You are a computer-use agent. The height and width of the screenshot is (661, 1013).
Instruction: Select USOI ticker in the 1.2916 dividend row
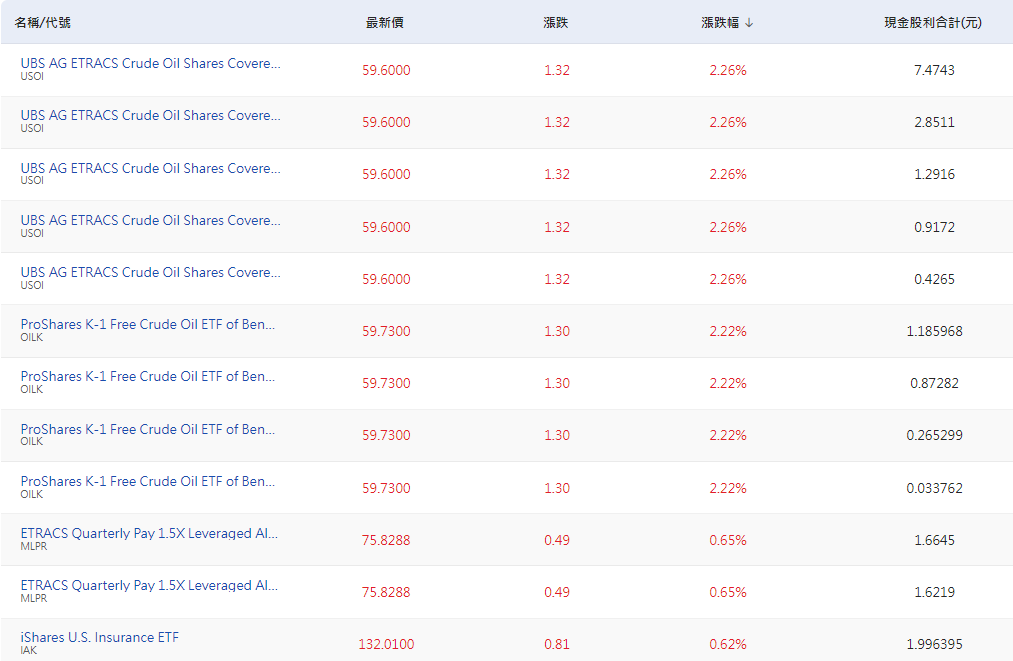32,180
